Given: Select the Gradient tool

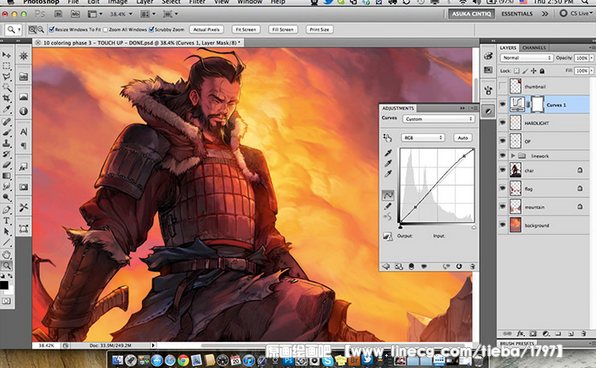Looking at the screenshot, I should 6,176.
